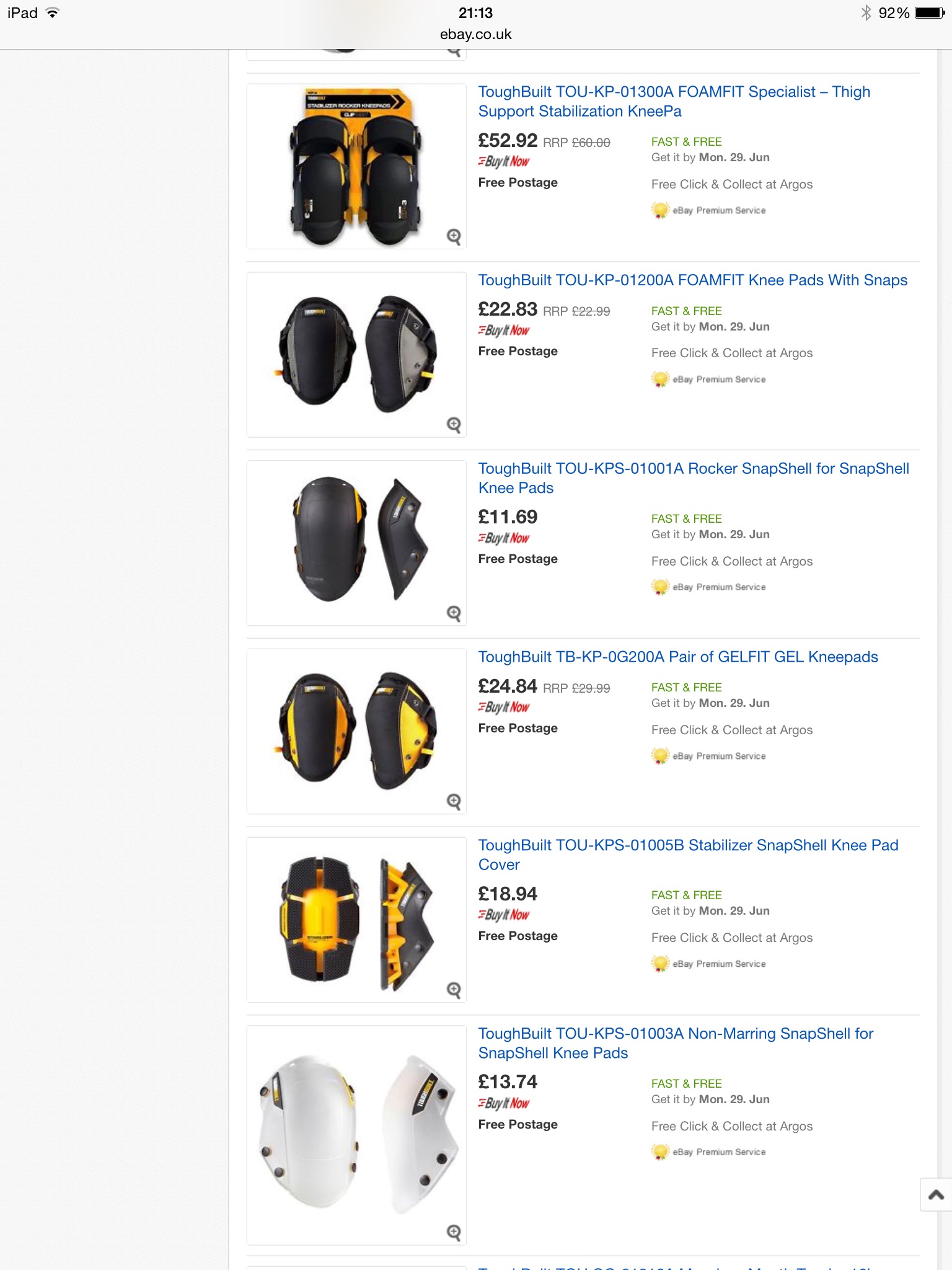
Task: Zoom the TOU-KP-01300A knee pad image
Action: (454, 236)
